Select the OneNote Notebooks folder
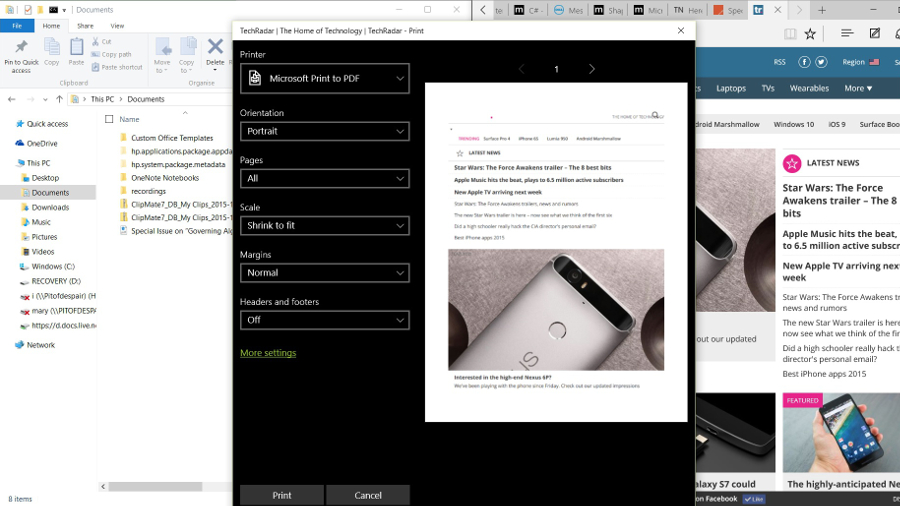 [165, 178]
